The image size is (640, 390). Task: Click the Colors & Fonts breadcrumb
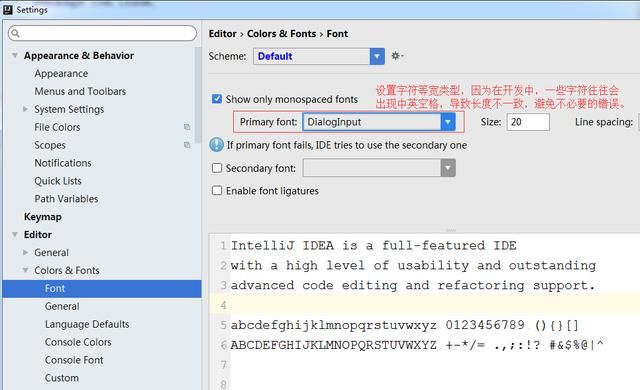pos(281,33)
